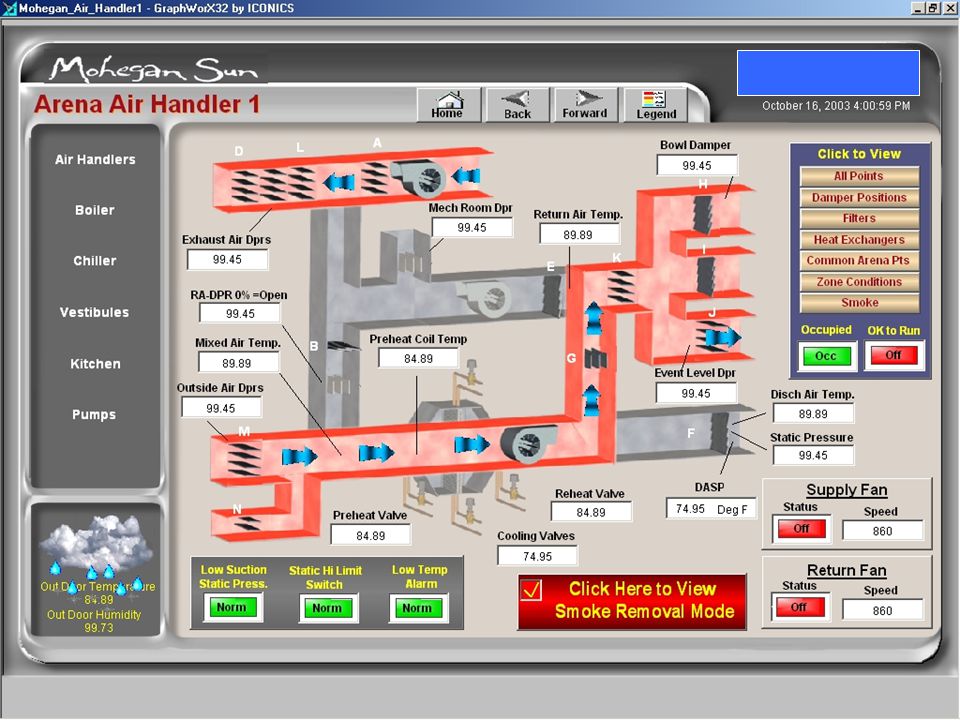Toggle Return Fan status Off button
The image size is (960, 720).
[x=798, y=607]
